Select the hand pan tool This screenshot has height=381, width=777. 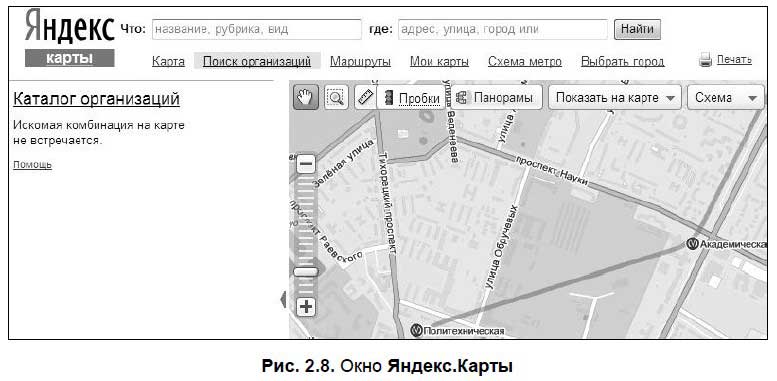306,97
